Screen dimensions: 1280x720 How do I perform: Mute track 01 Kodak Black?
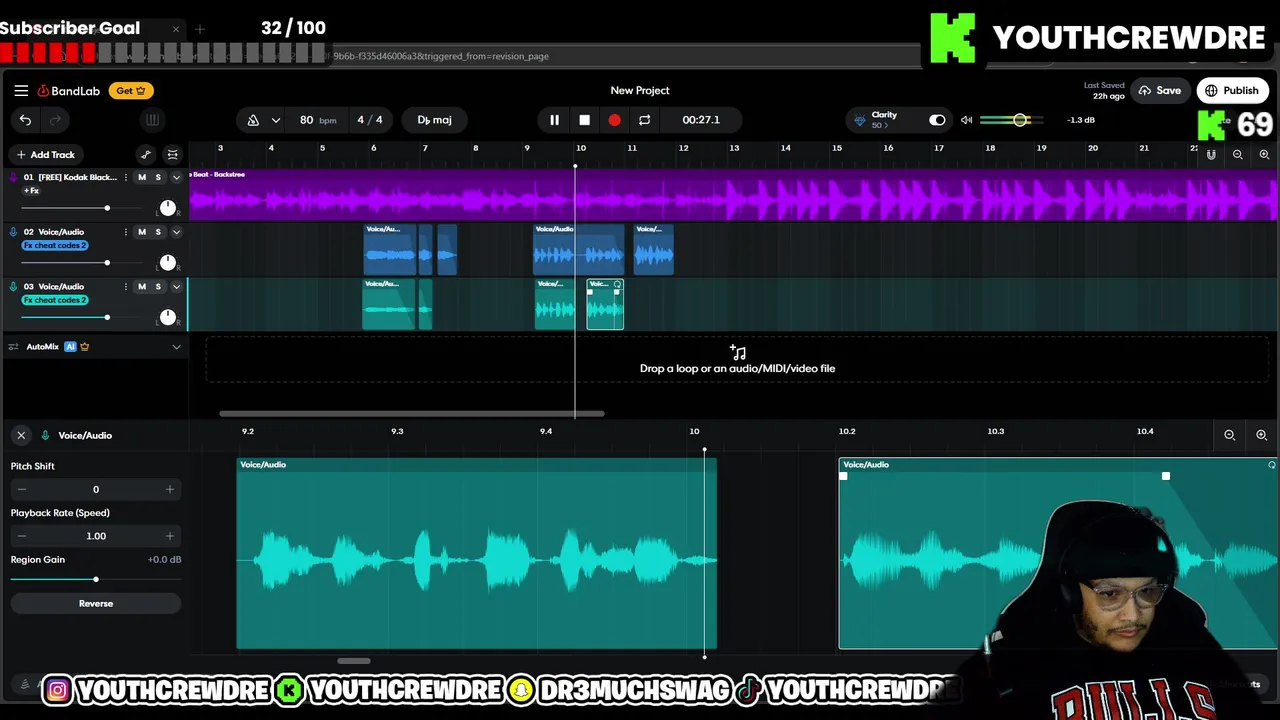pyautogui.click(x=142, y=177)
